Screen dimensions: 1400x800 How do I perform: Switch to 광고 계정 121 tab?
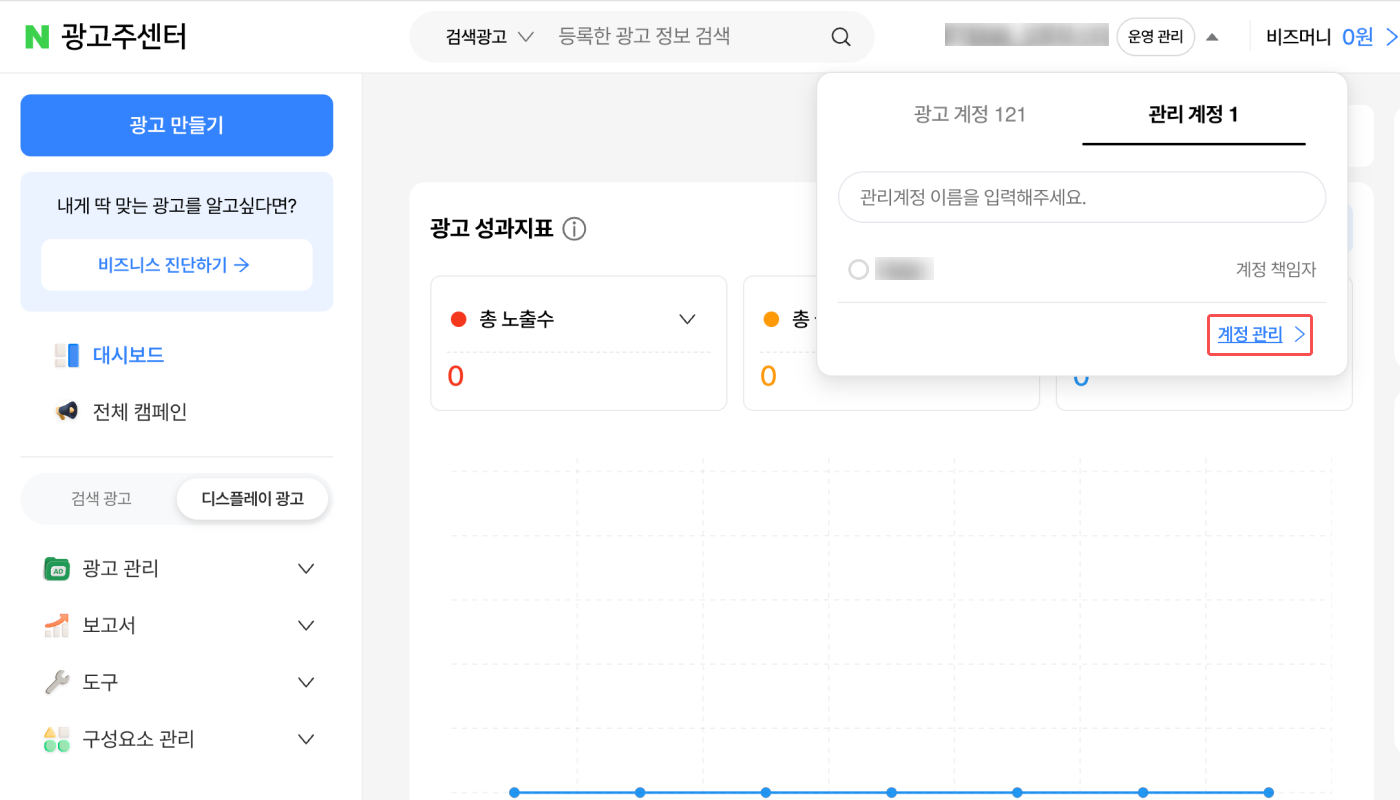click(970, 114)
